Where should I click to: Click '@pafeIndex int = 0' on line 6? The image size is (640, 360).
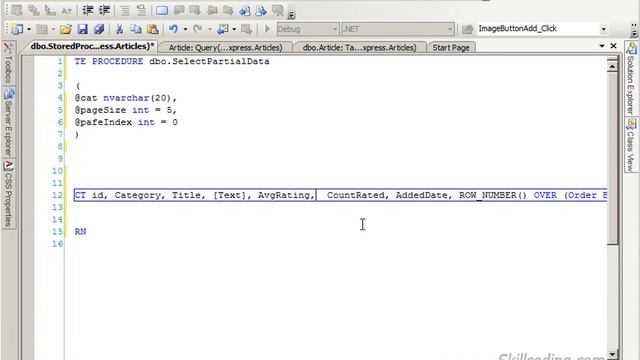coord(126,122)
